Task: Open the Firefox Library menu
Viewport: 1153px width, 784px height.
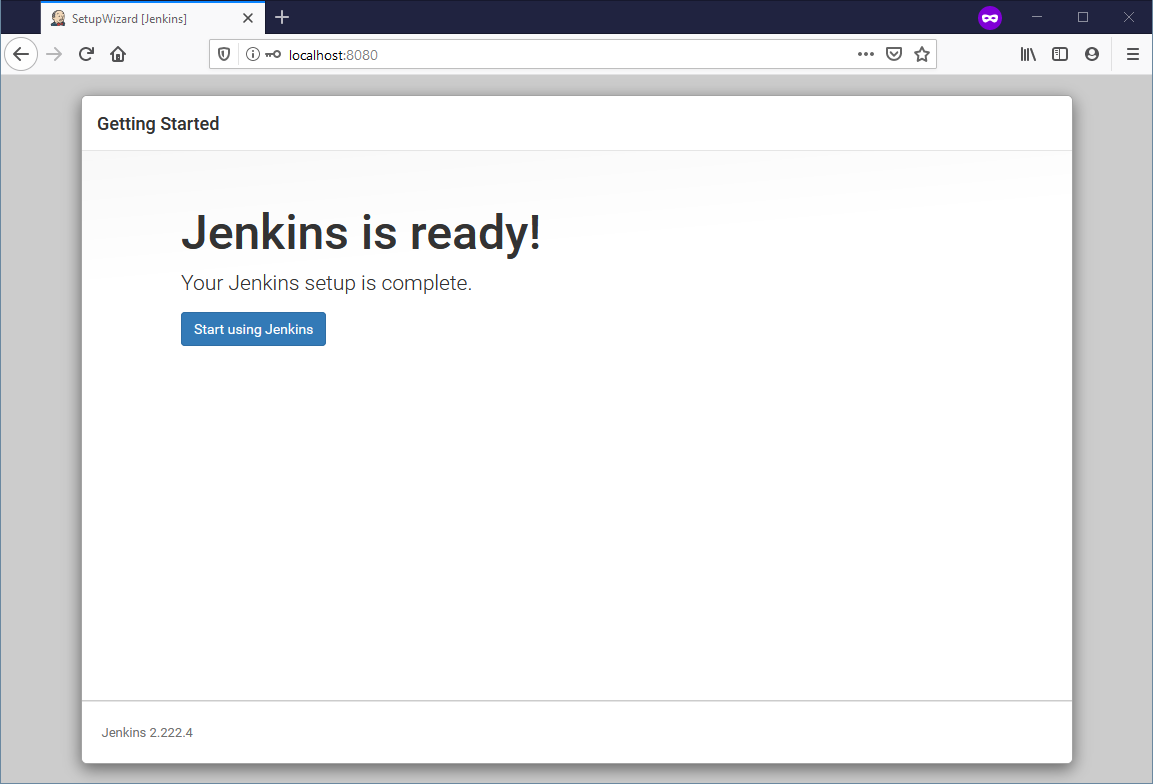Action: pyautogui.click(x=1028, y=54)
